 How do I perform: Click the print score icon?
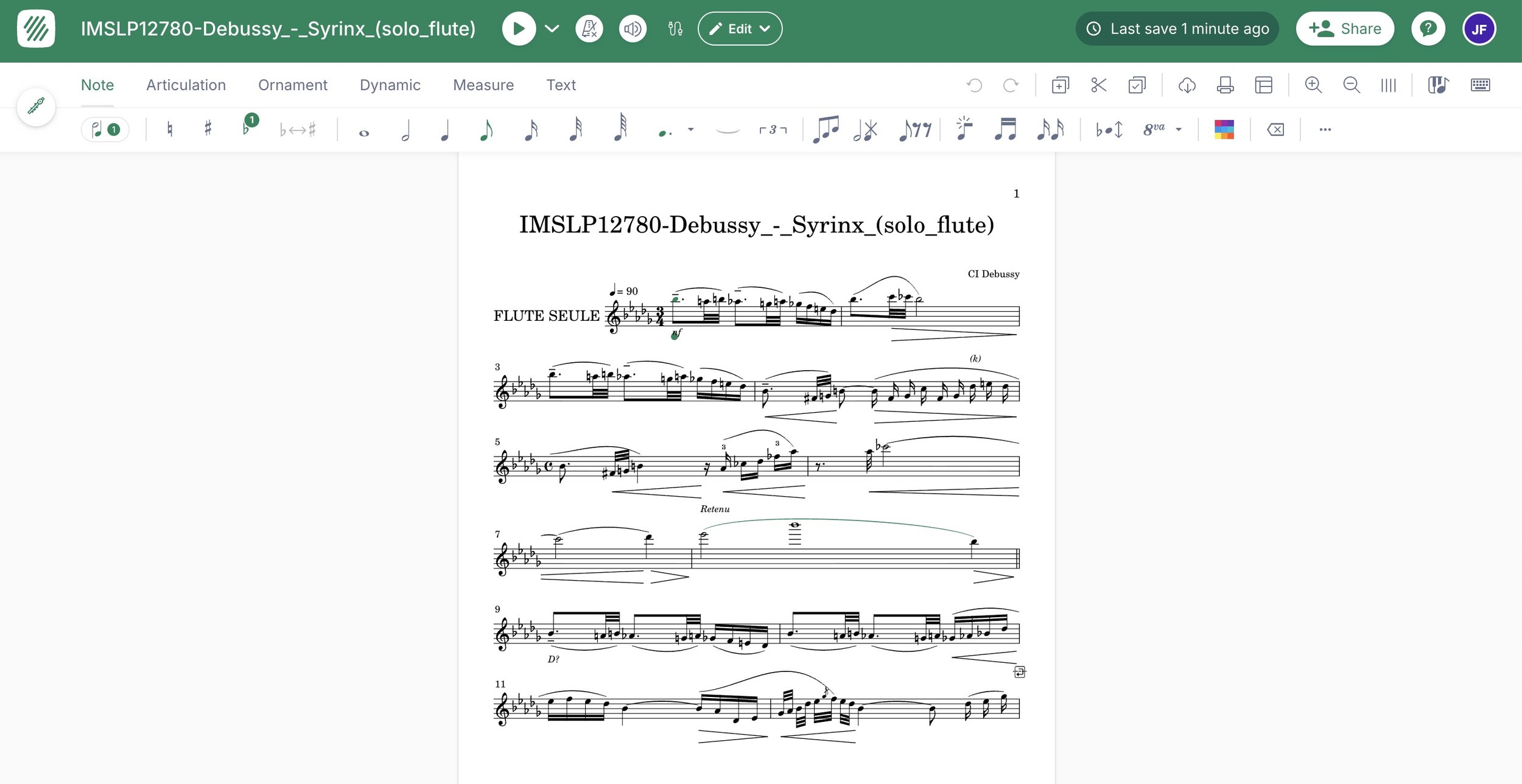coord(1225,85)
